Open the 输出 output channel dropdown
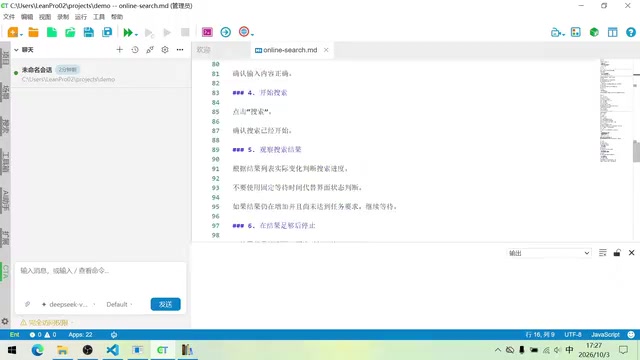Viewport: 640px width, 360px height. tap(549, 253)
